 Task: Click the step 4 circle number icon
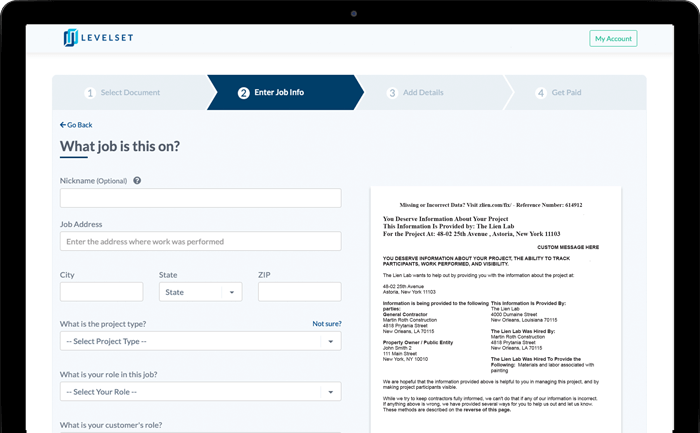[x=541, y=93]
